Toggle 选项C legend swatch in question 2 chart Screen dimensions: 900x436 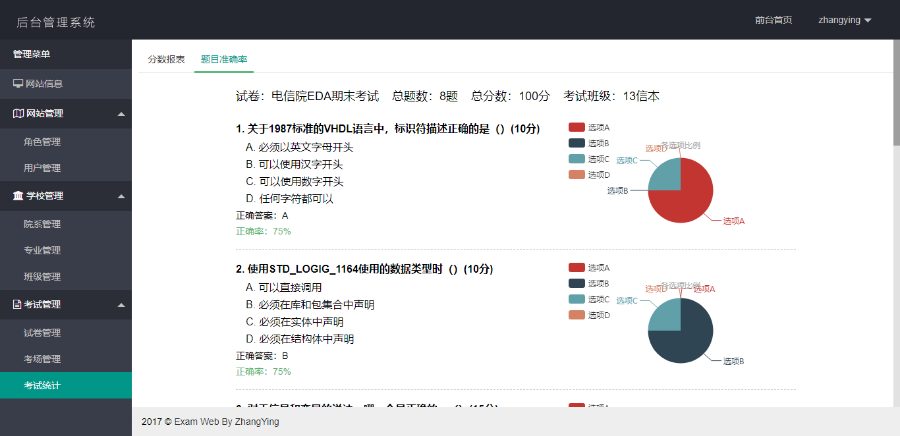[x=576, y=299]
